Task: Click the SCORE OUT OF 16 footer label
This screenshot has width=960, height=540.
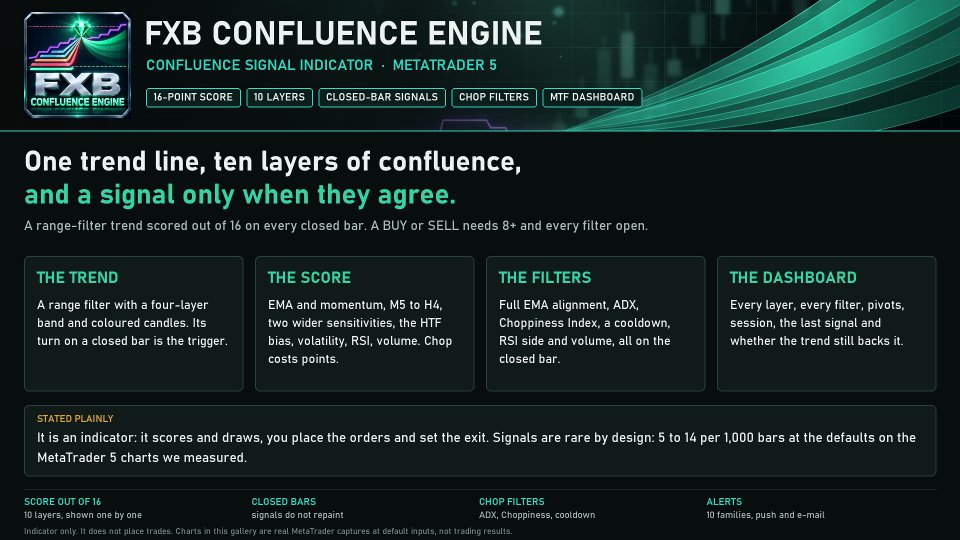Action: pos(62,501)
